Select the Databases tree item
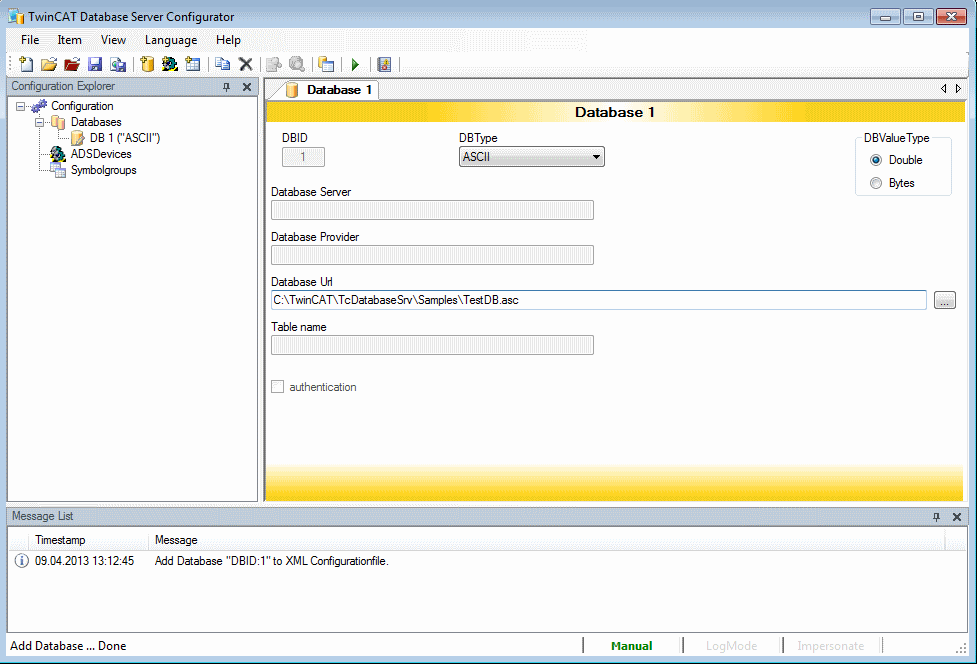This screenshot has width=977, height=664. pos(96,122)
